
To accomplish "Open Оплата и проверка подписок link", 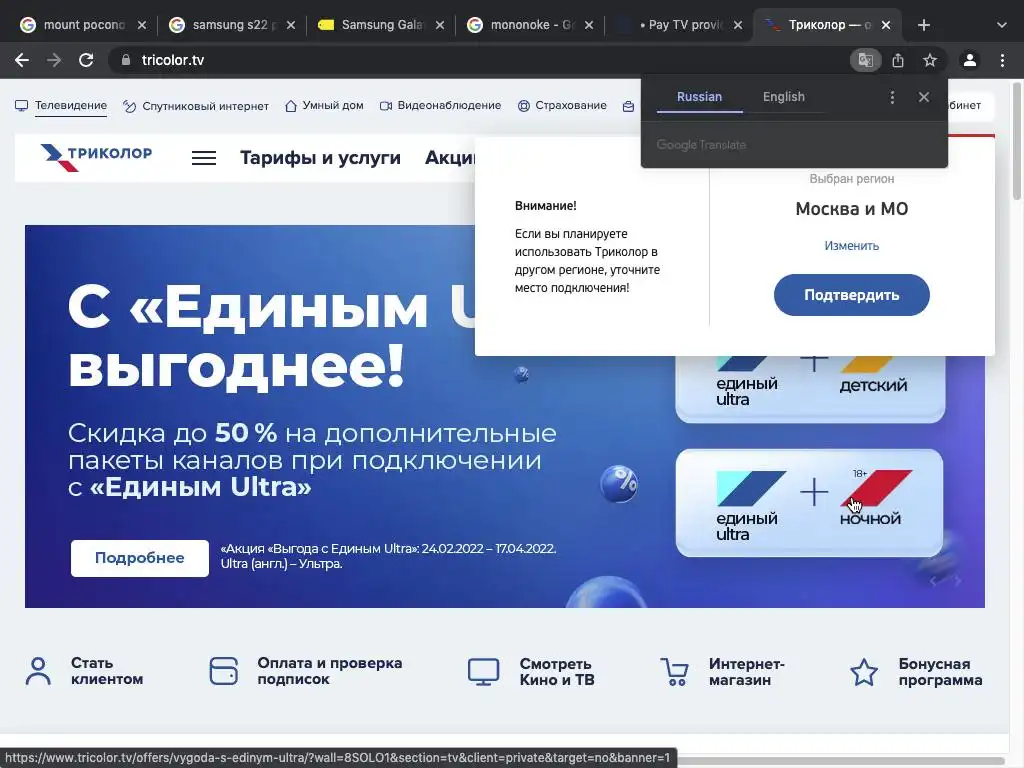I will (329, 671).
